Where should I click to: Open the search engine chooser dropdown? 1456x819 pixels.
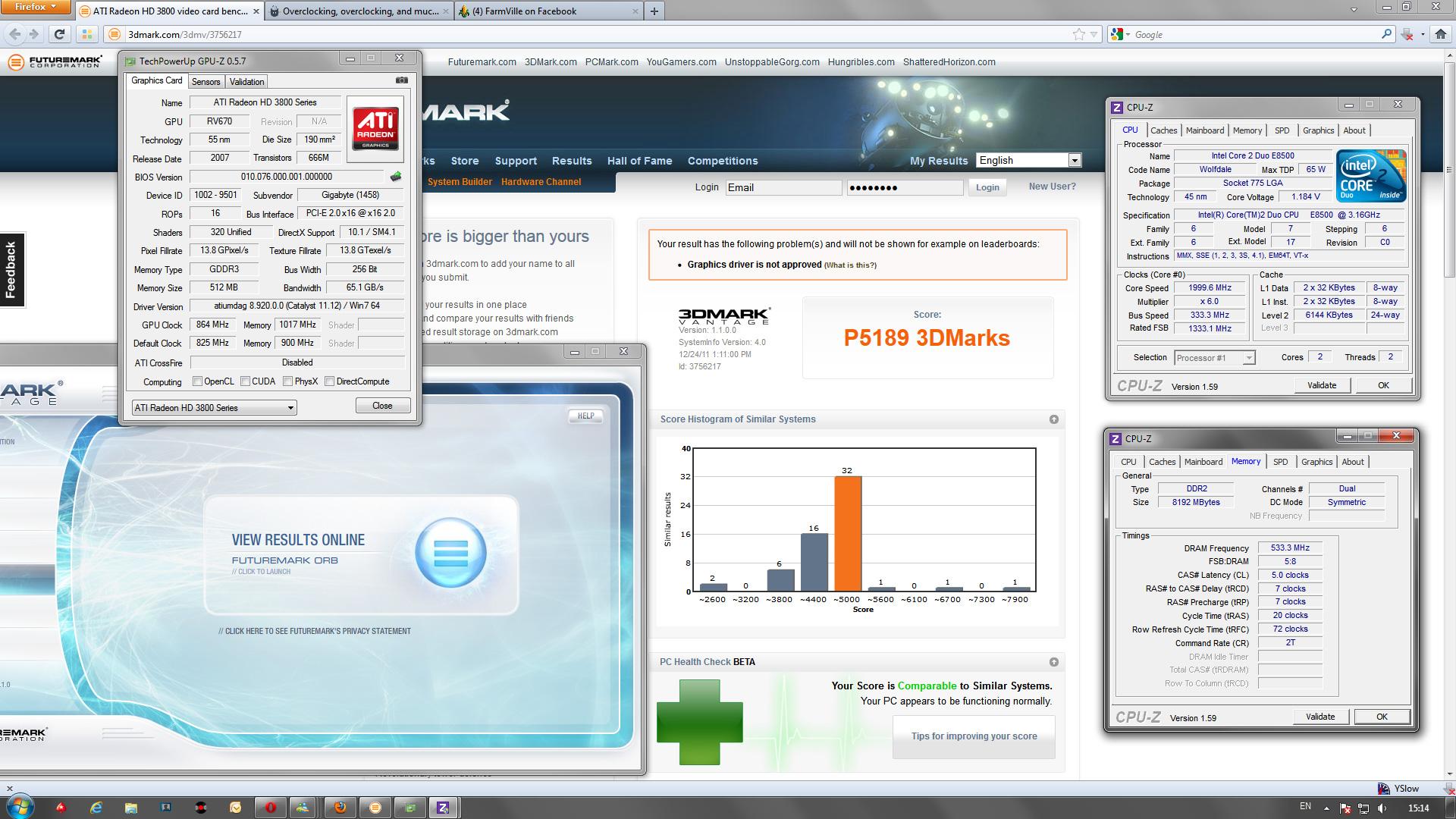tap(1120, 34)
